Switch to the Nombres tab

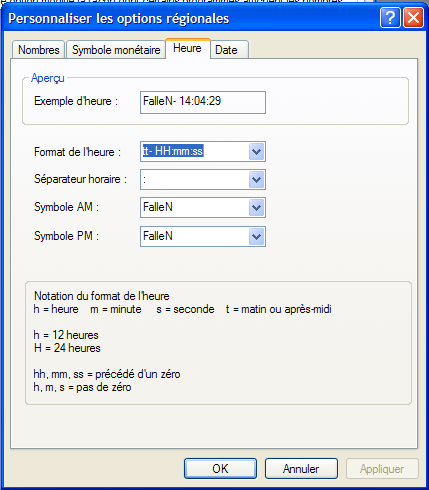(x=38, y=50)
